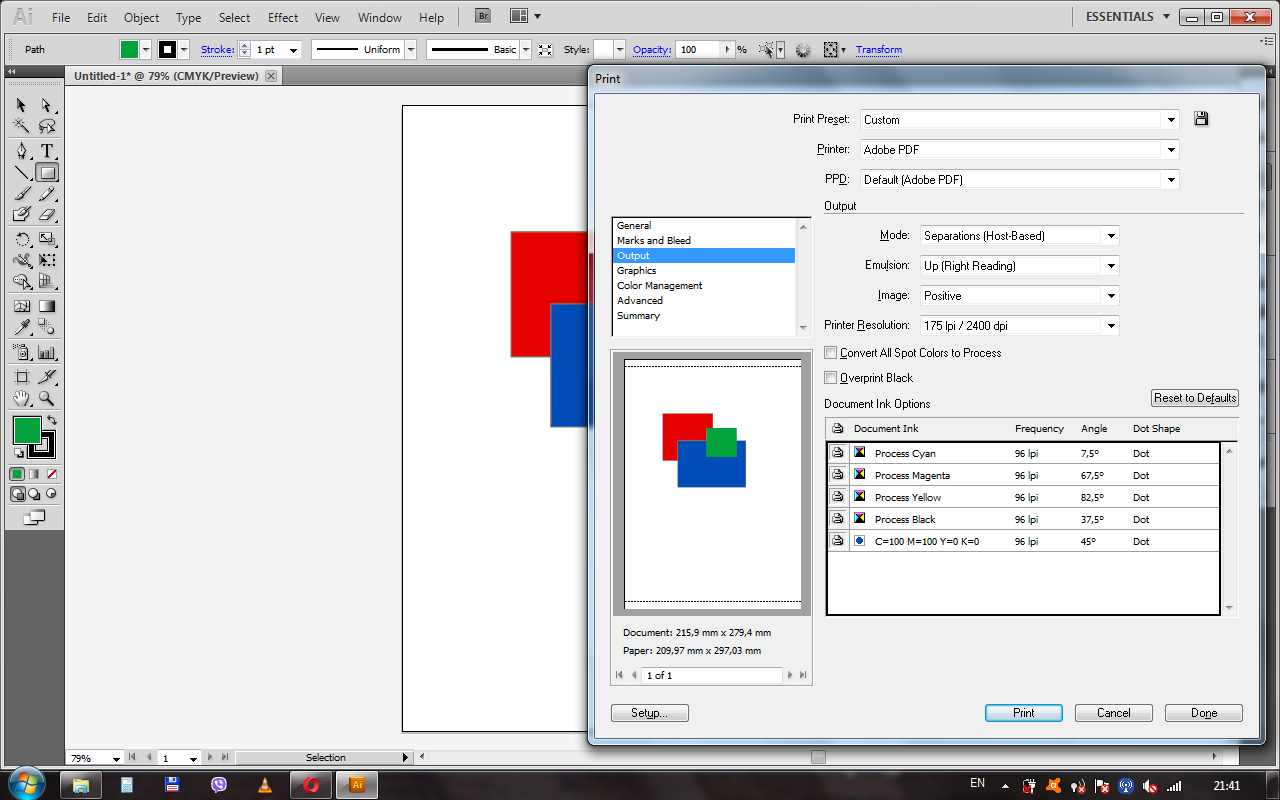Viewport: 1280px width, 800px height.
Task: Convert the C=100 M=100 spot ink icon
Action: [x=859, y=541]
